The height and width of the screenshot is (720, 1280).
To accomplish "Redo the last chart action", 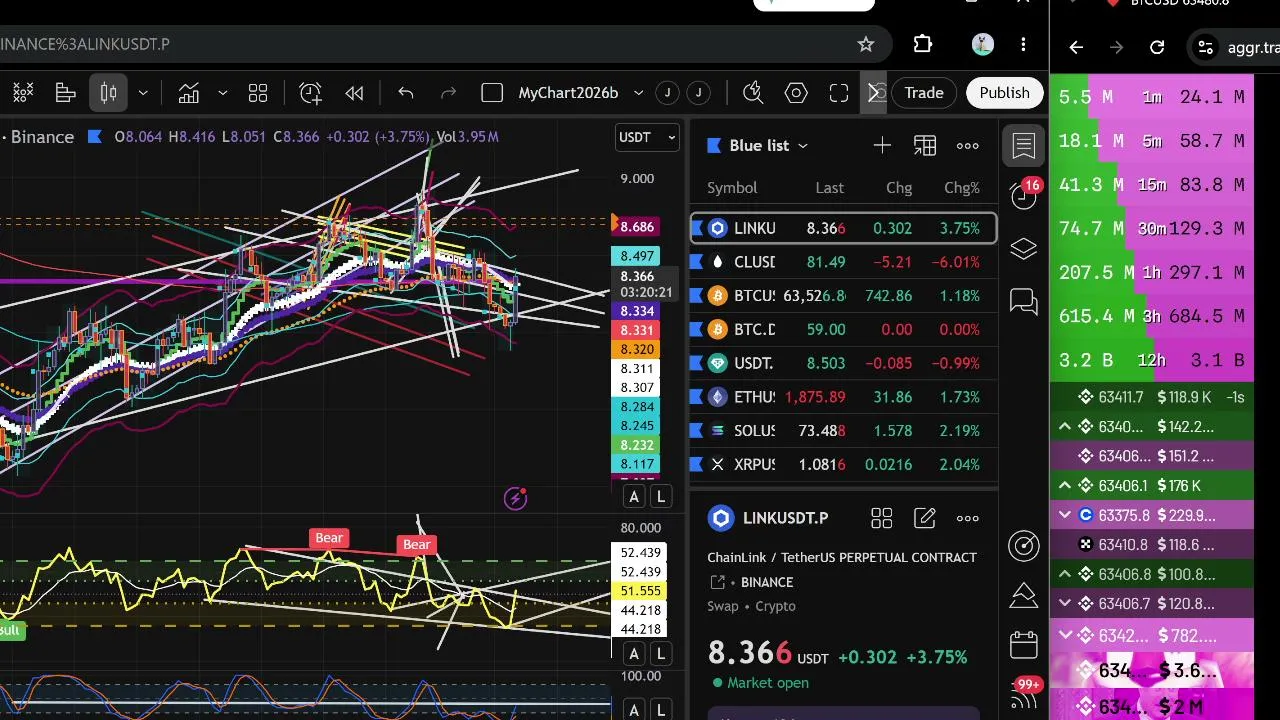I will [449, 93].
